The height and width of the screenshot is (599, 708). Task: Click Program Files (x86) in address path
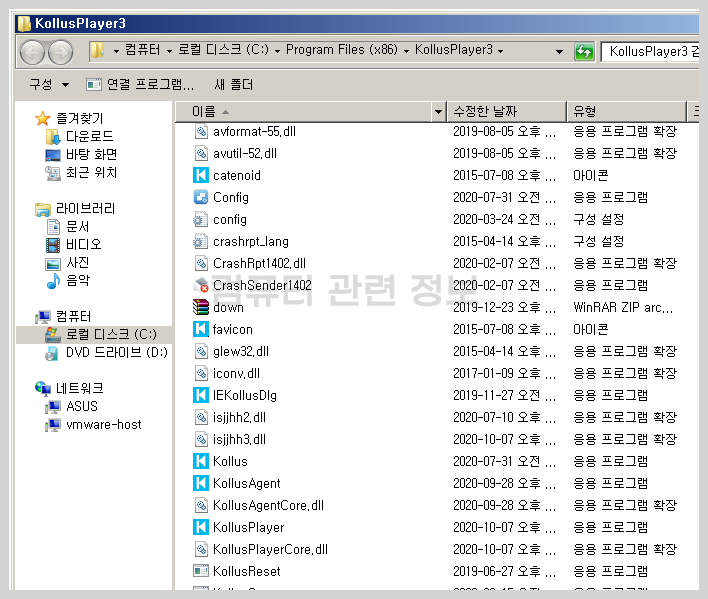(x=342, y=50)
